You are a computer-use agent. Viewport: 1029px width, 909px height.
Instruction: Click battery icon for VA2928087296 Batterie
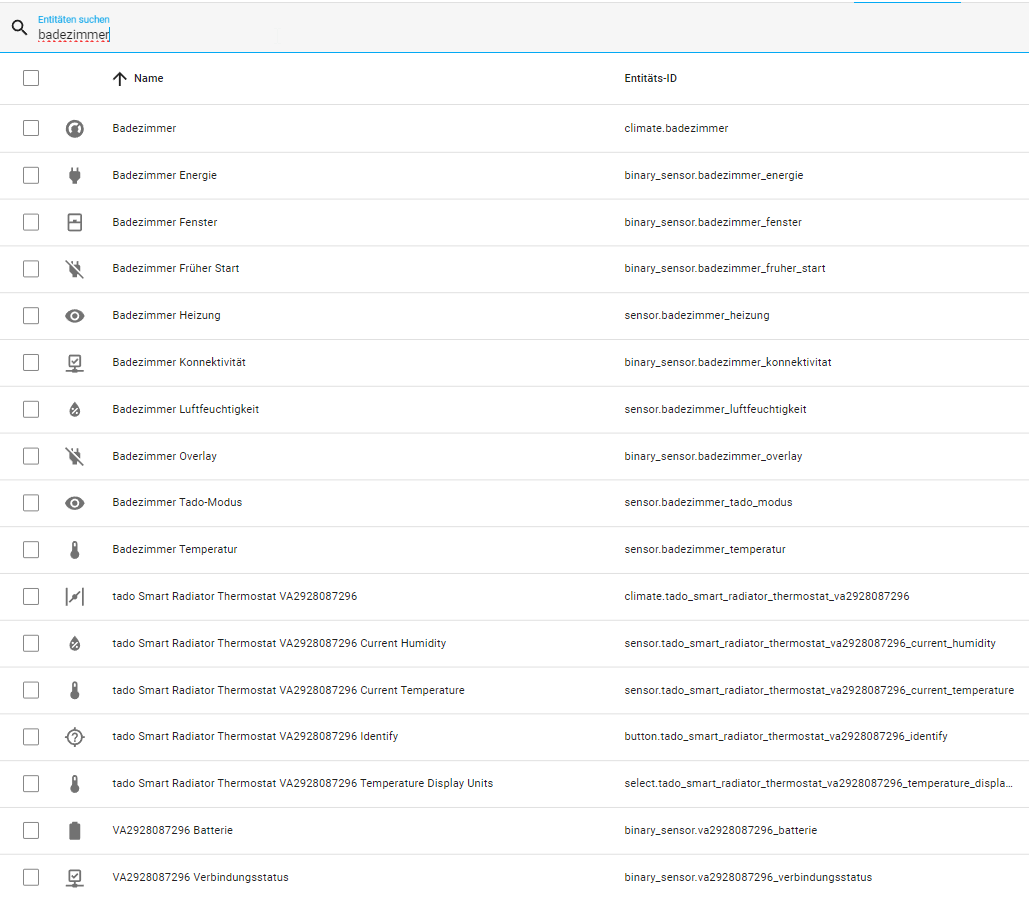[x=75, y=831]
